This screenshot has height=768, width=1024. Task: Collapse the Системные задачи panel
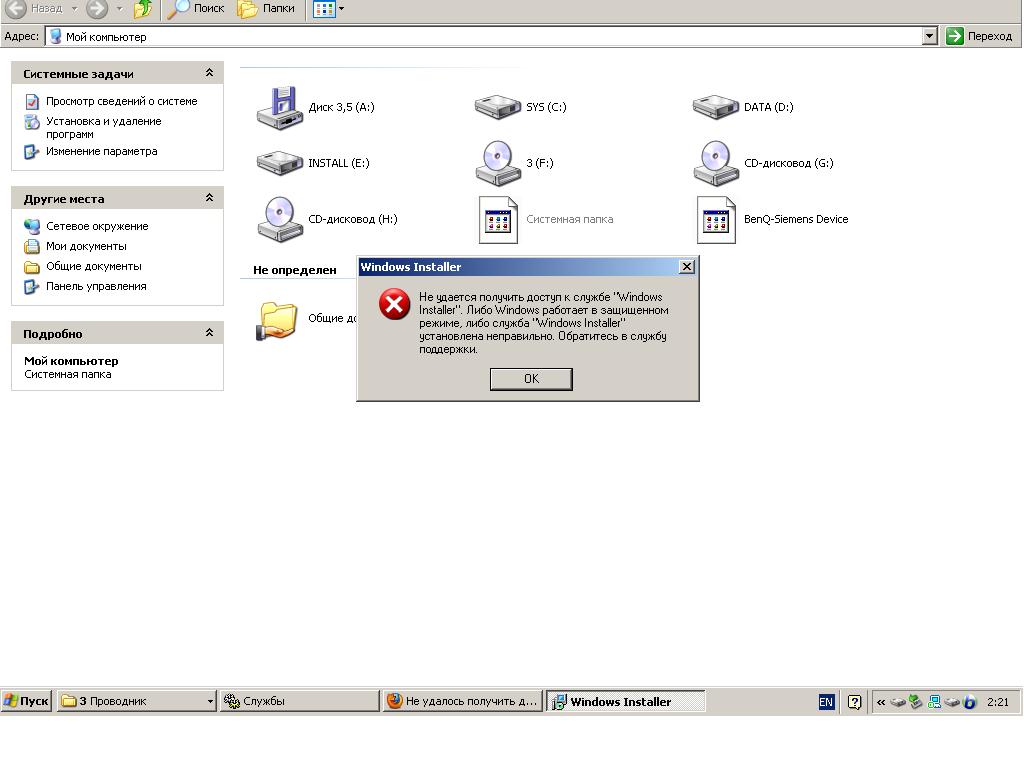[x=209, y=73]
